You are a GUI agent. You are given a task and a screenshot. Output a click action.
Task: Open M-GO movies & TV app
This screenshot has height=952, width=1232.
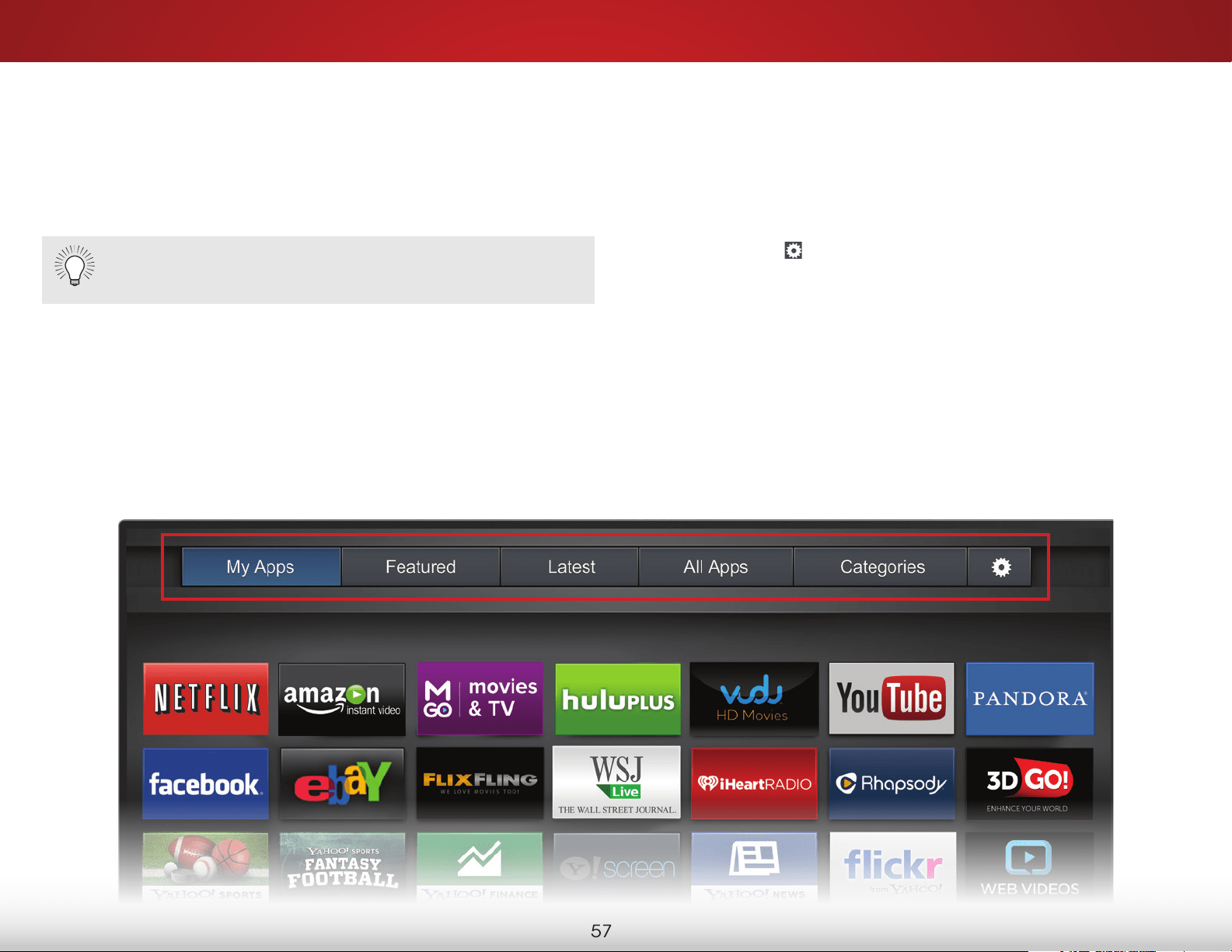point(480,699)
